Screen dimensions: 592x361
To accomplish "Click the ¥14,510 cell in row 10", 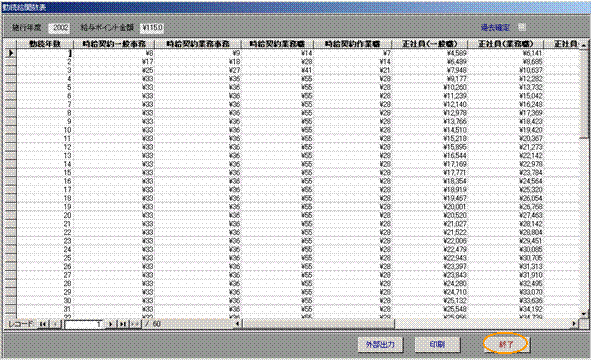I will tap(430, 130).
